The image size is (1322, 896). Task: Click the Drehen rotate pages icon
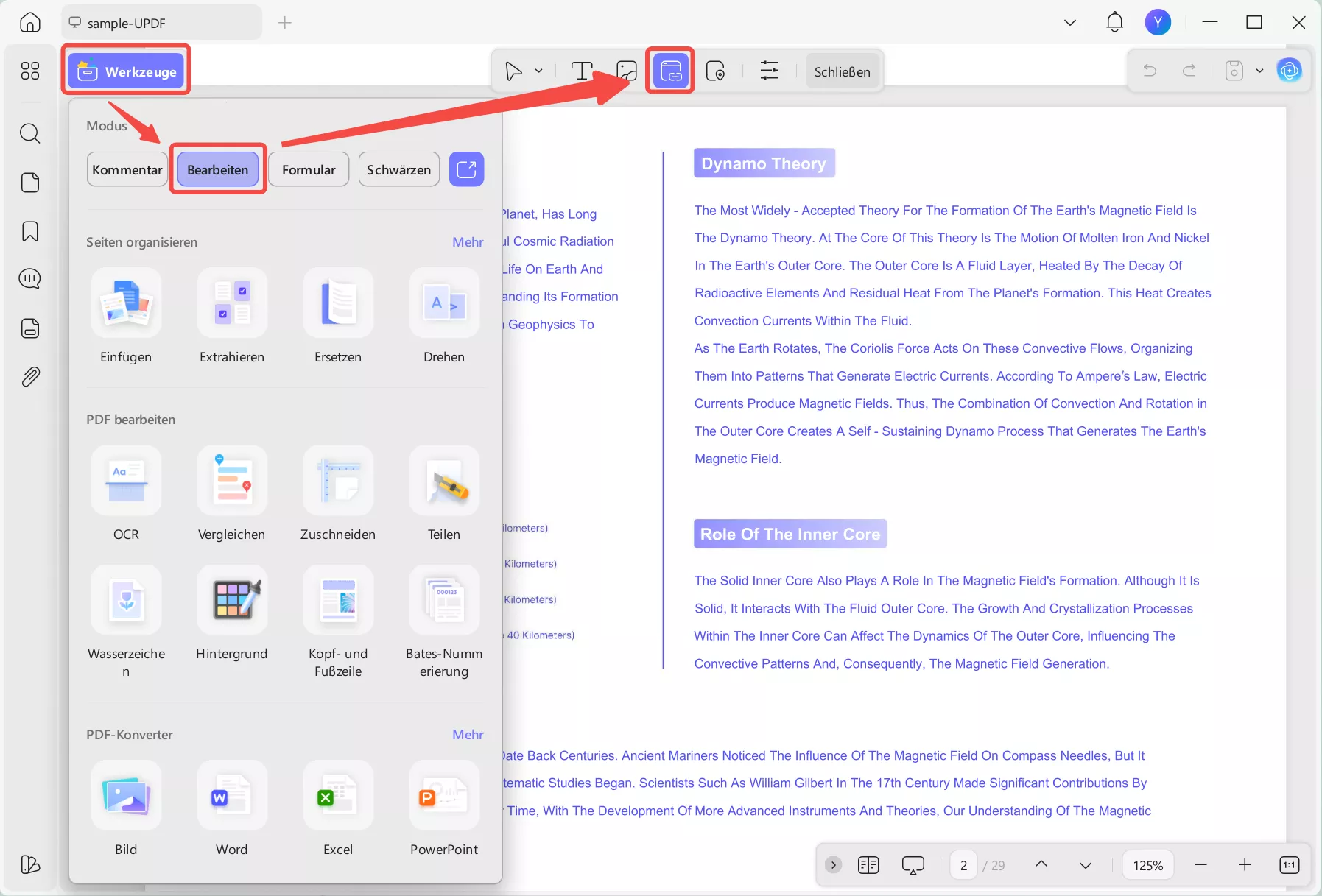444,303
